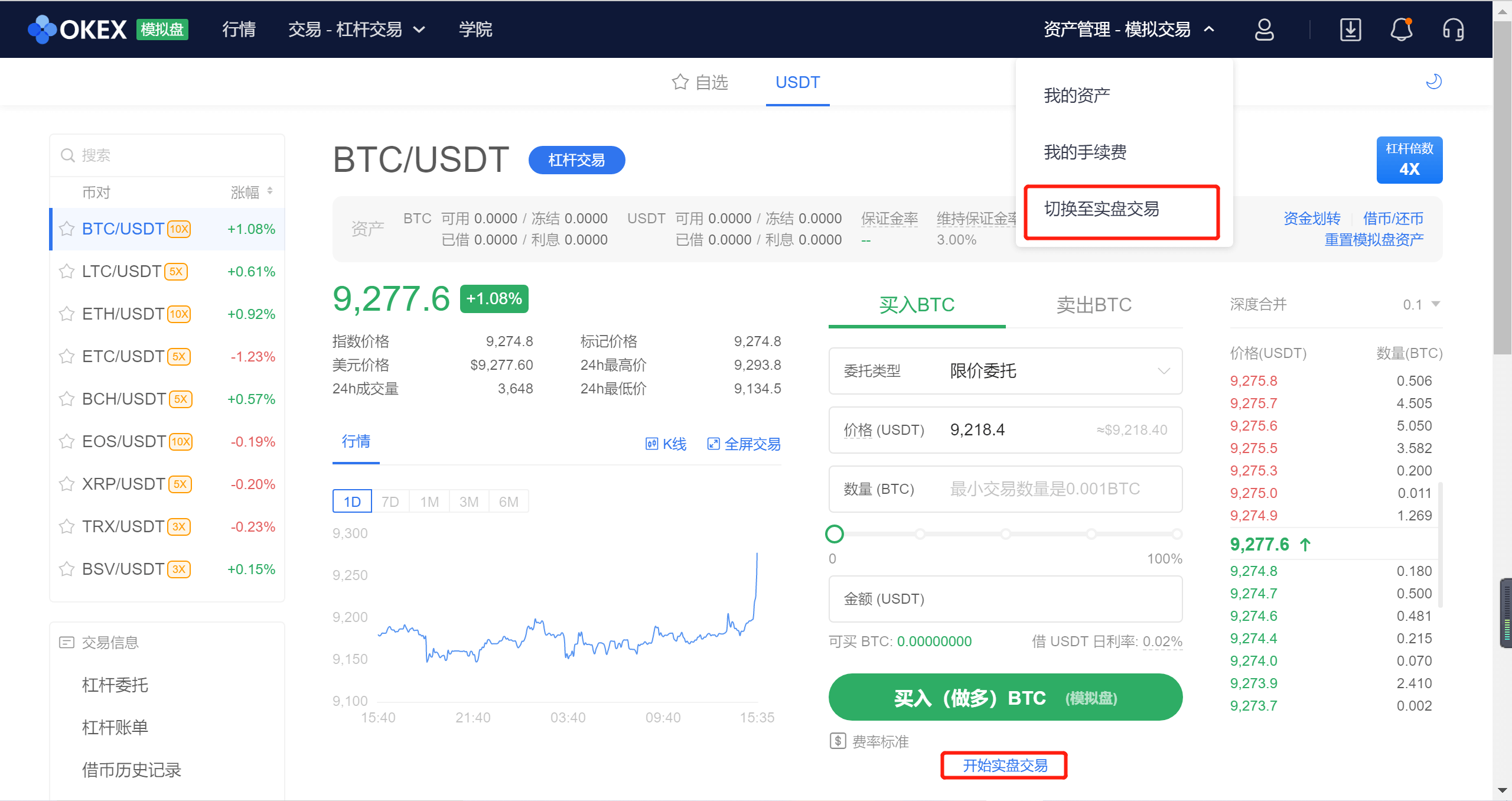Open 借币/还币 link
1512x801 pixels.
pos(1393,219)
